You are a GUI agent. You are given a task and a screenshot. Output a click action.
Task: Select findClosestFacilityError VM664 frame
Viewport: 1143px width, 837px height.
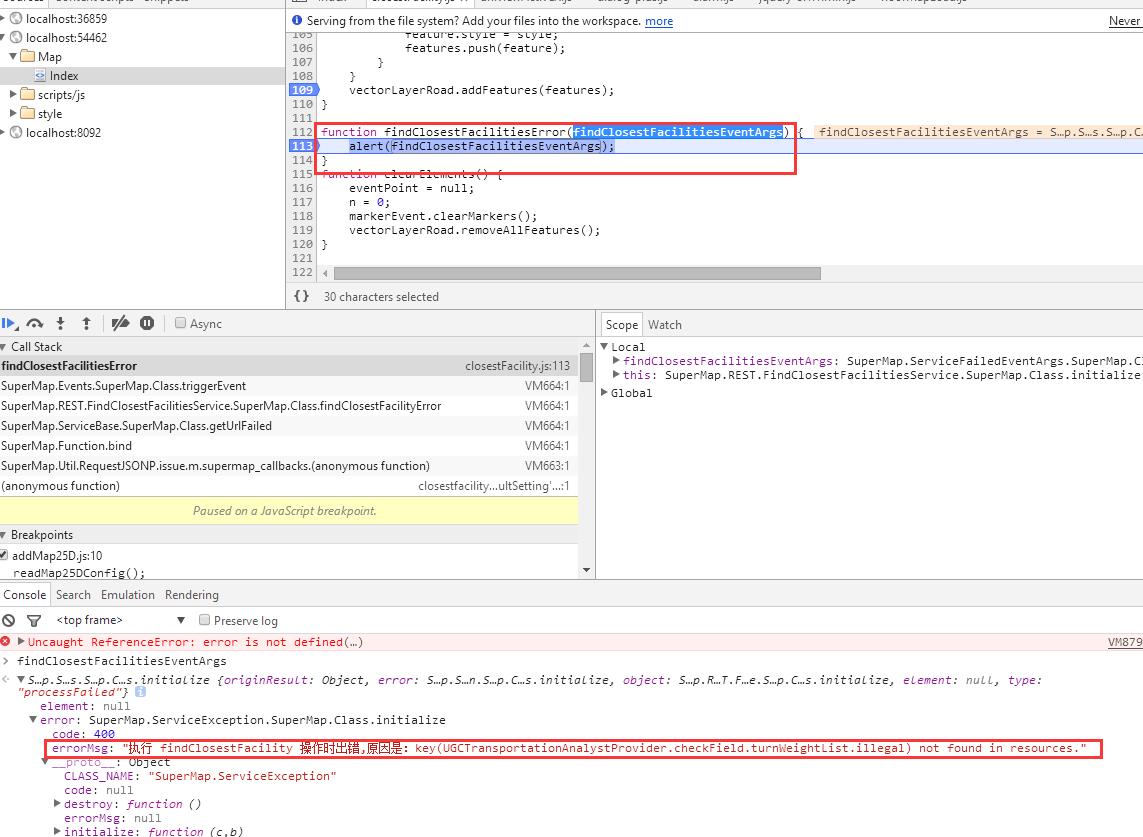(x=289, y=406)
